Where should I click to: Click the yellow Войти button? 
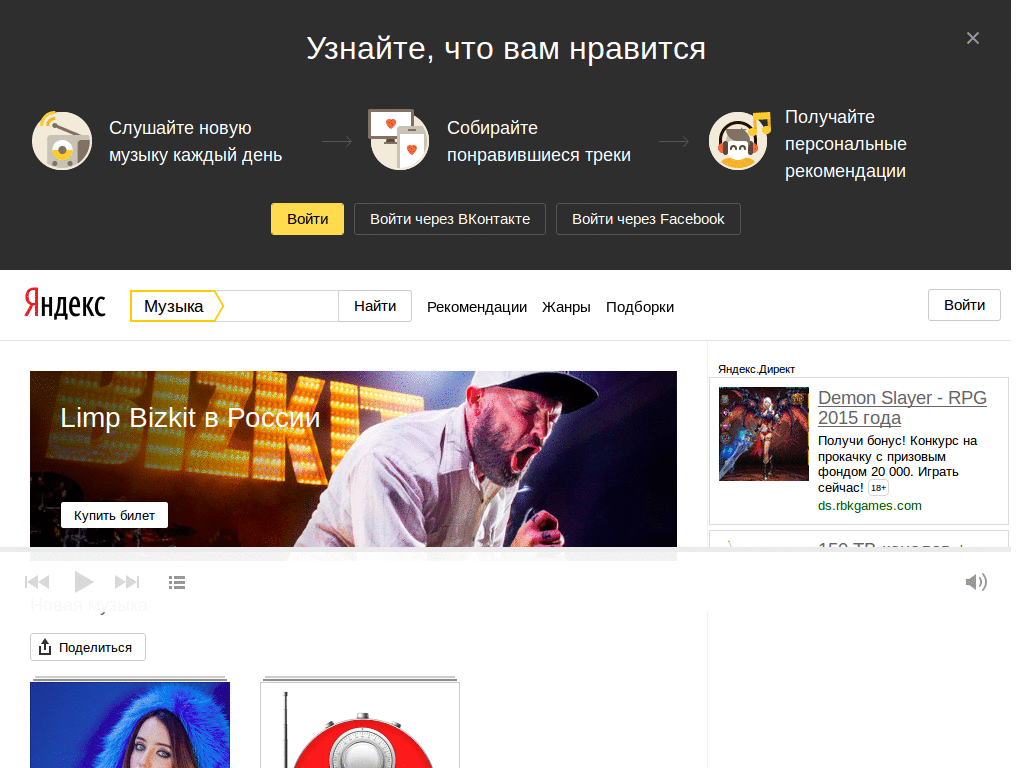[308, 219]
